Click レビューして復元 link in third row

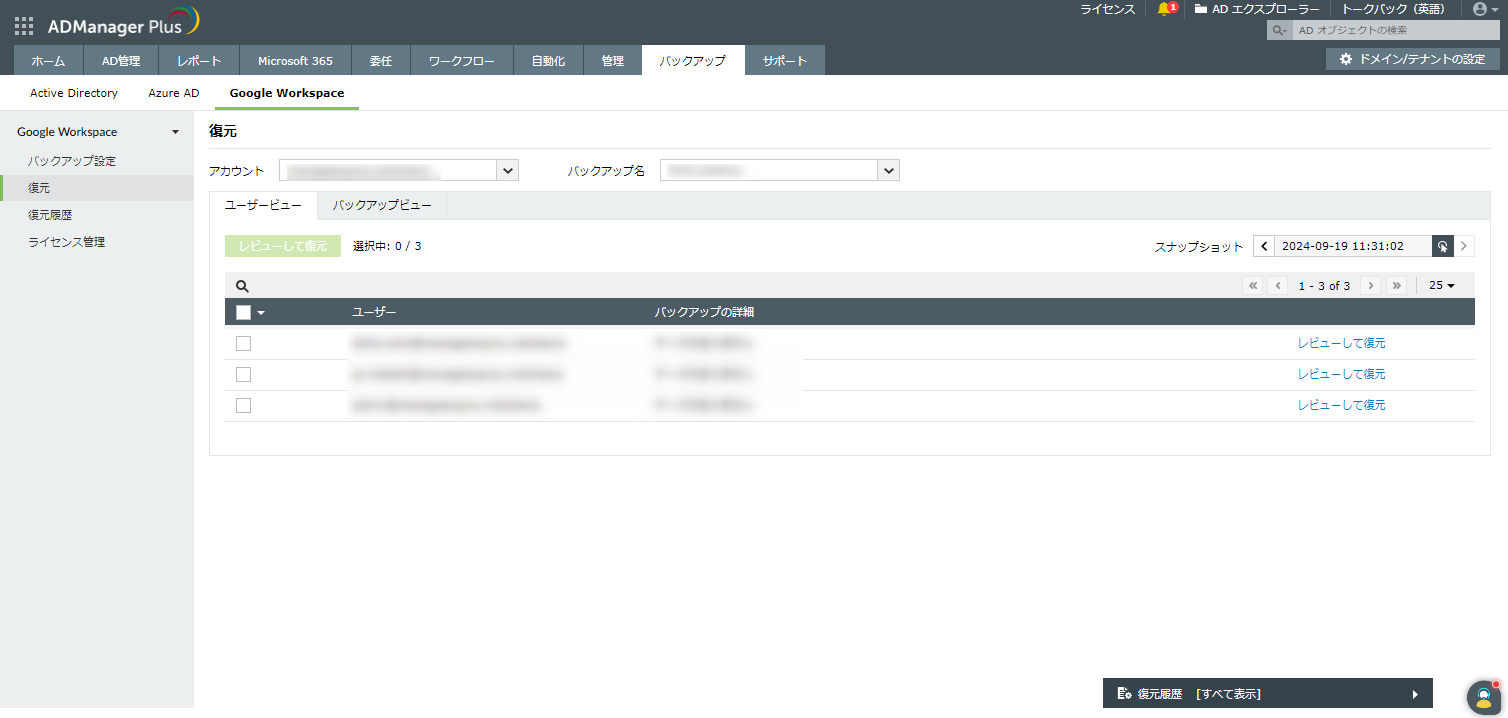1341,405
